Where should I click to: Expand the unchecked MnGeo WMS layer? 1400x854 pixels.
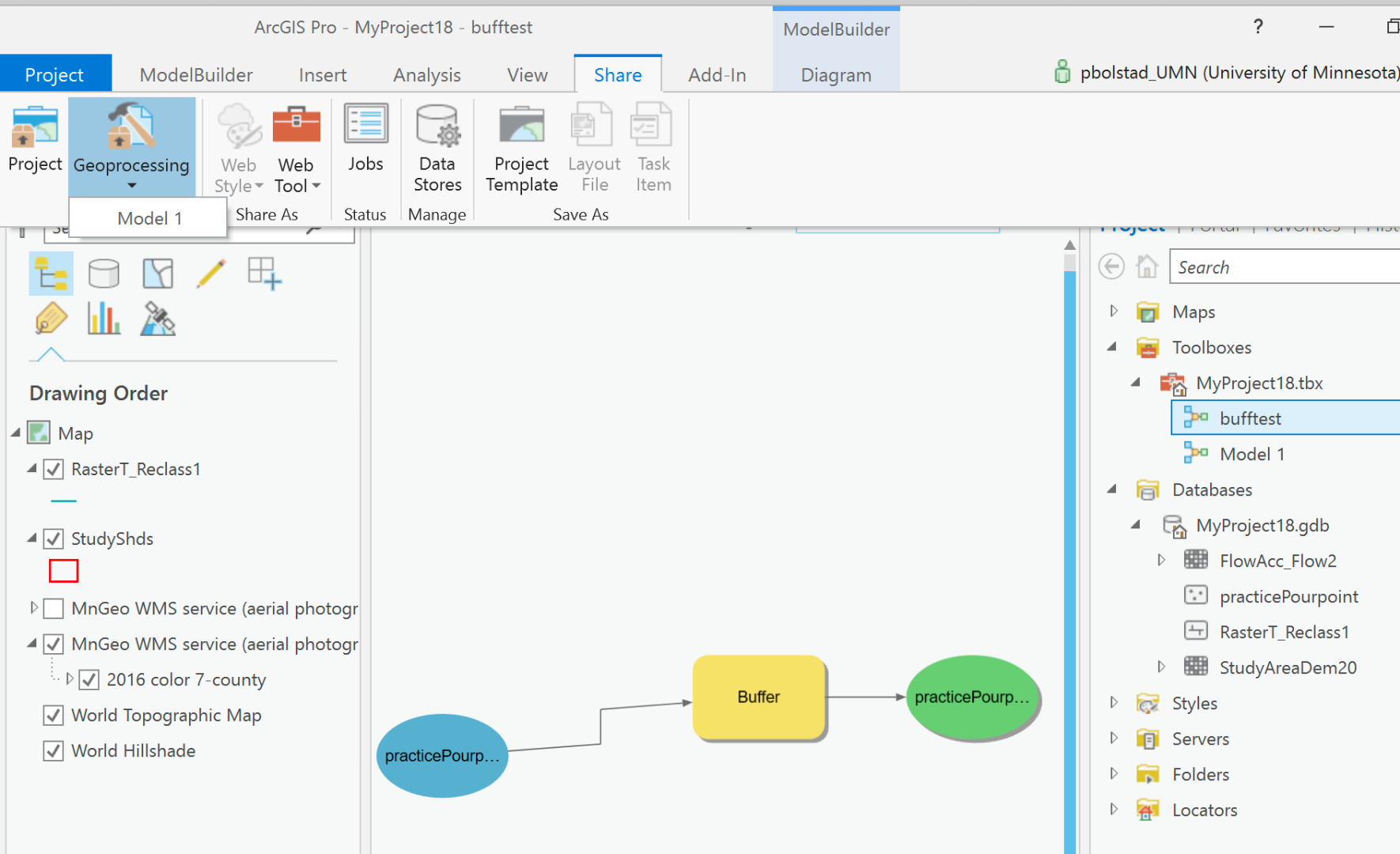33,607
